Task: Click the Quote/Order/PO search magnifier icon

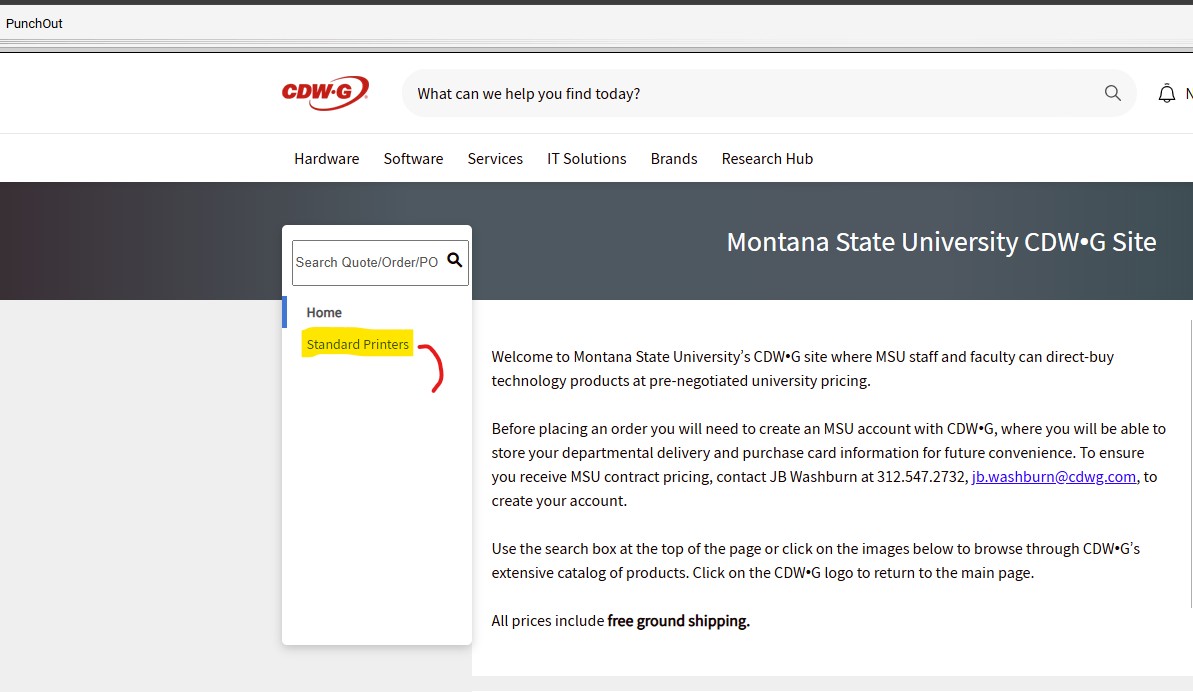Action: [x=454, y=261]
